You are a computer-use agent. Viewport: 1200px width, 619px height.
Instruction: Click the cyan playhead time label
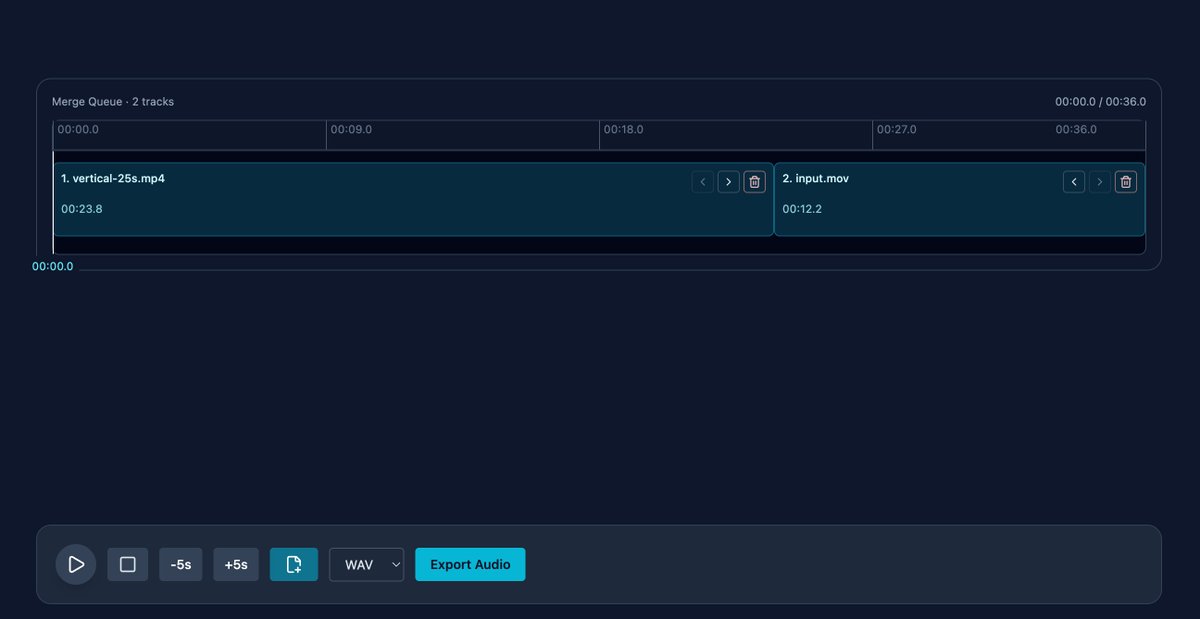[x=52, y=267]
